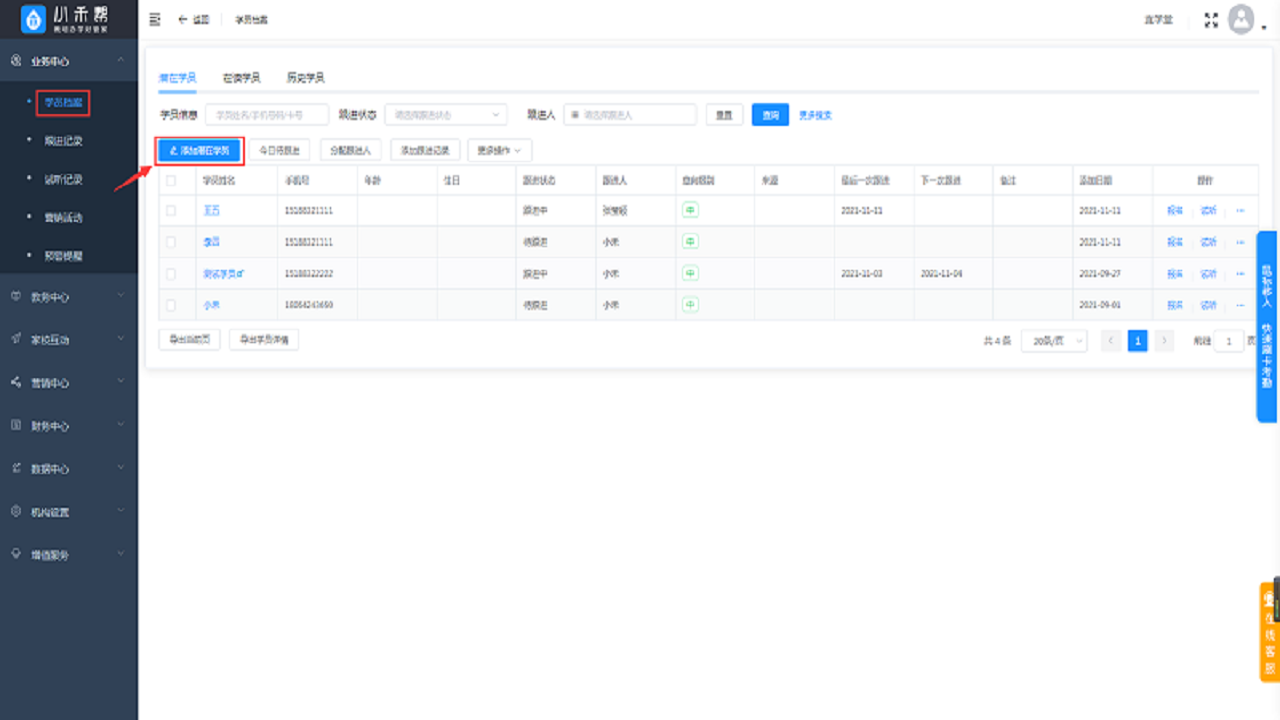
Task: Collapse the sidebar using the hamburger icon
Action: coord(155,18)
